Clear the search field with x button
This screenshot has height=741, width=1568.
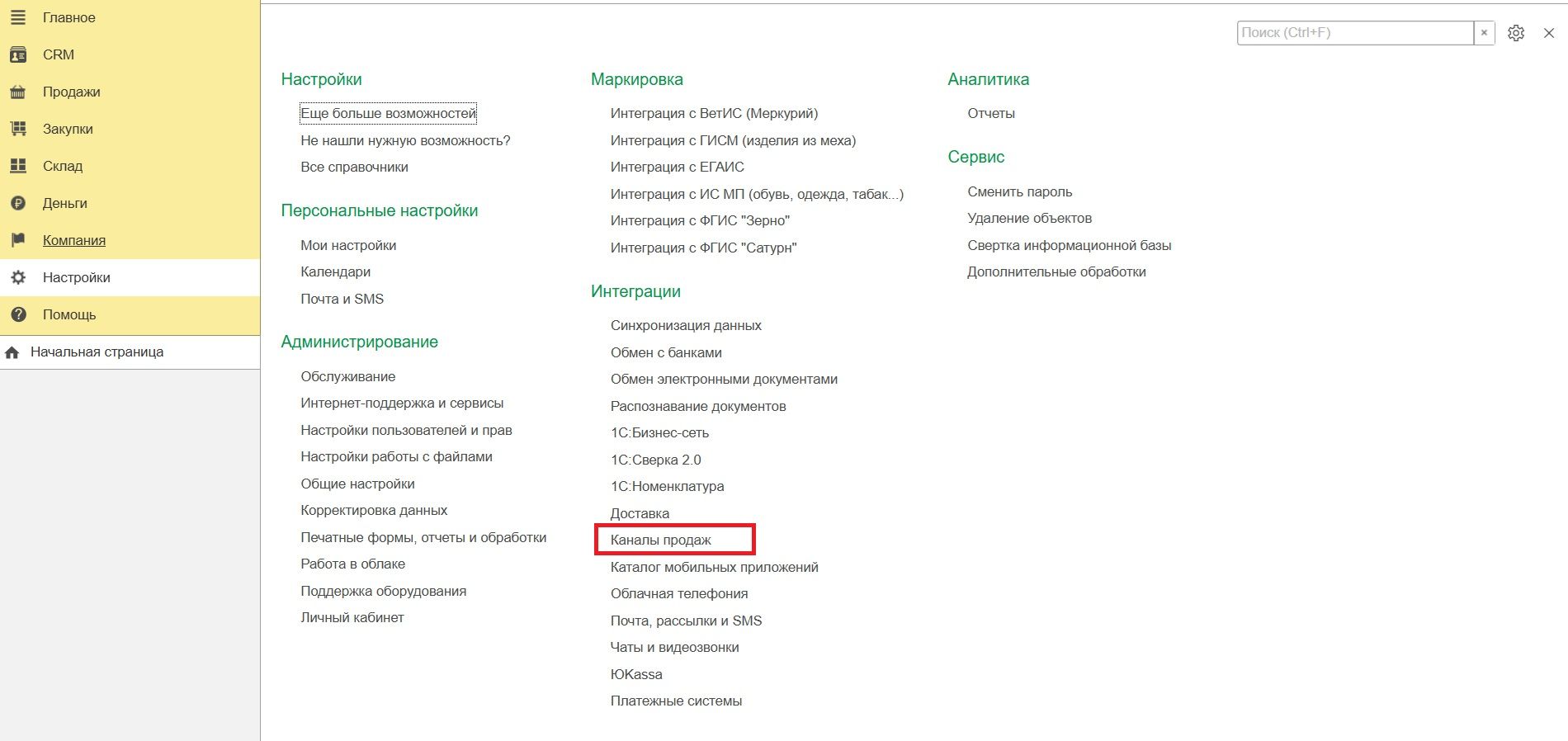[1484, 33]
